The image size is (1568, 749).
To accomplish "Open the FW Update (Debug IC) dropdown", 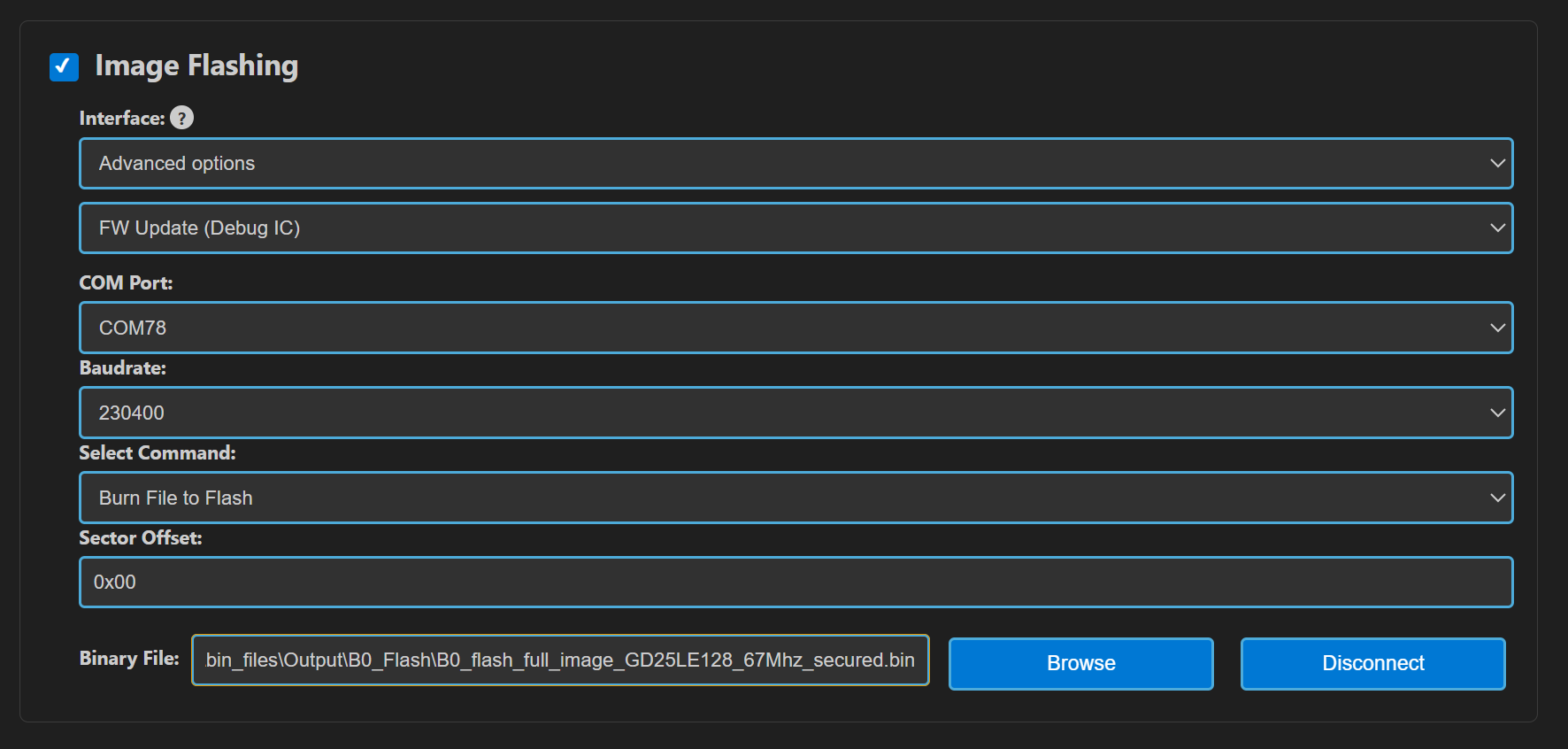I will (x=795, y=228).
